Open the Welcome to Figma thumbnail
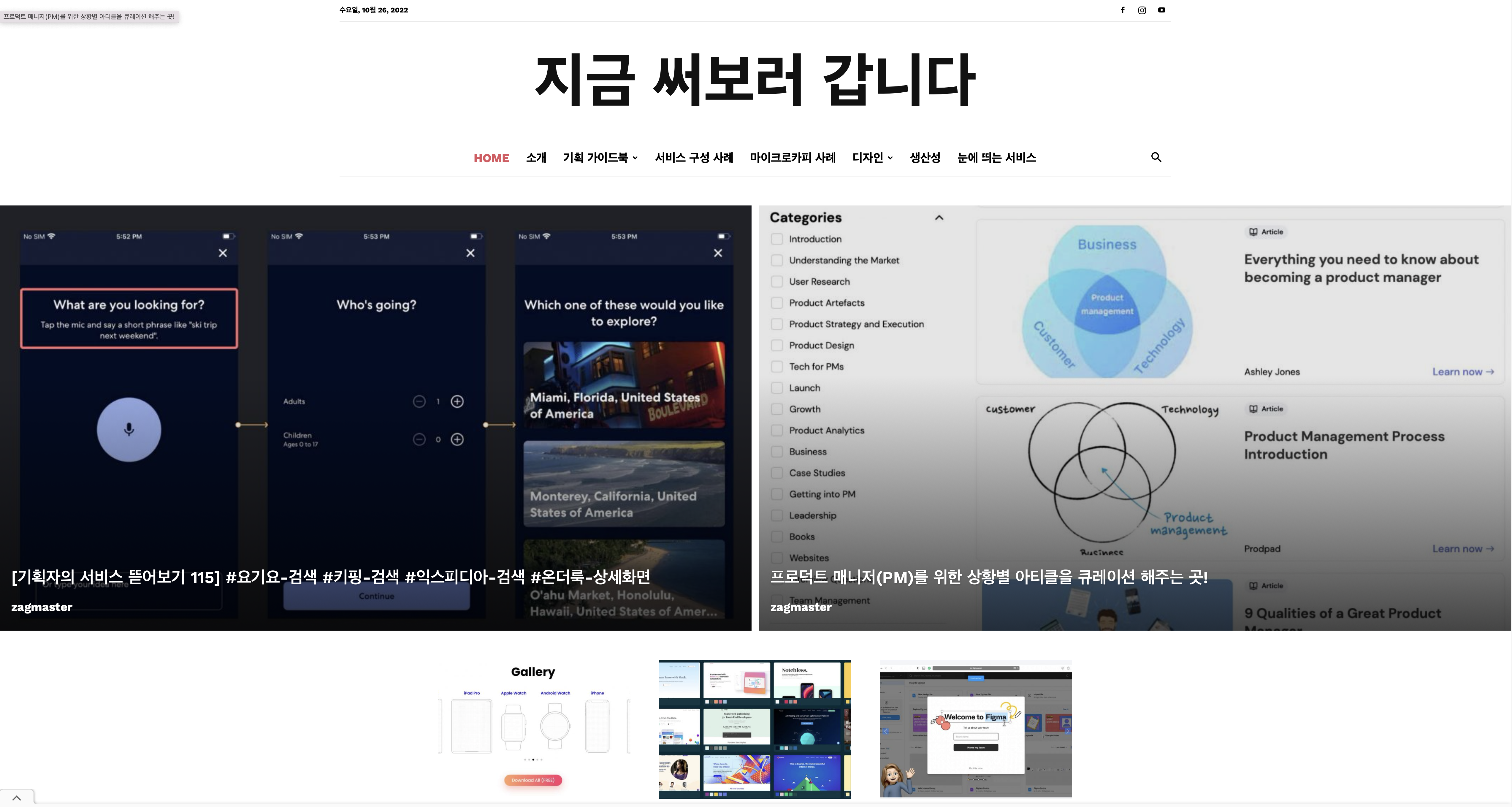 pyautogui.click(x=976, y=728)
